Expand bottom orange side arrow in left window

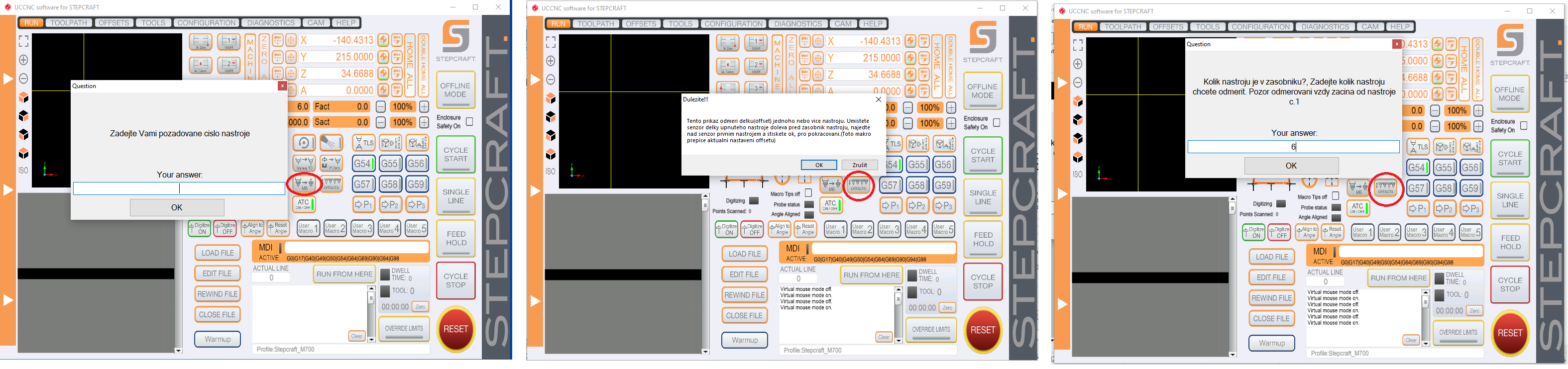8,300
